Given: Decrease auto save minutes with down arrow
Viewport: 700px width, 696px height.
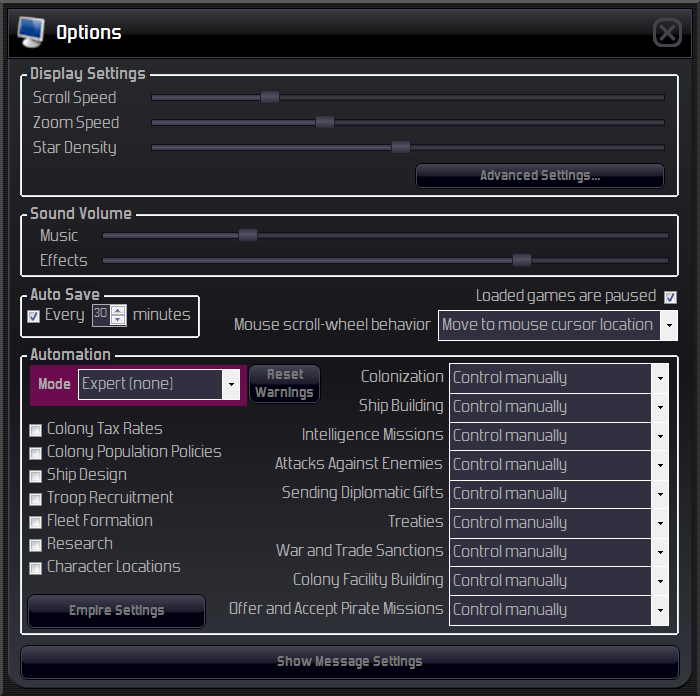Looking at the screenshot, I should coord(118,320).
